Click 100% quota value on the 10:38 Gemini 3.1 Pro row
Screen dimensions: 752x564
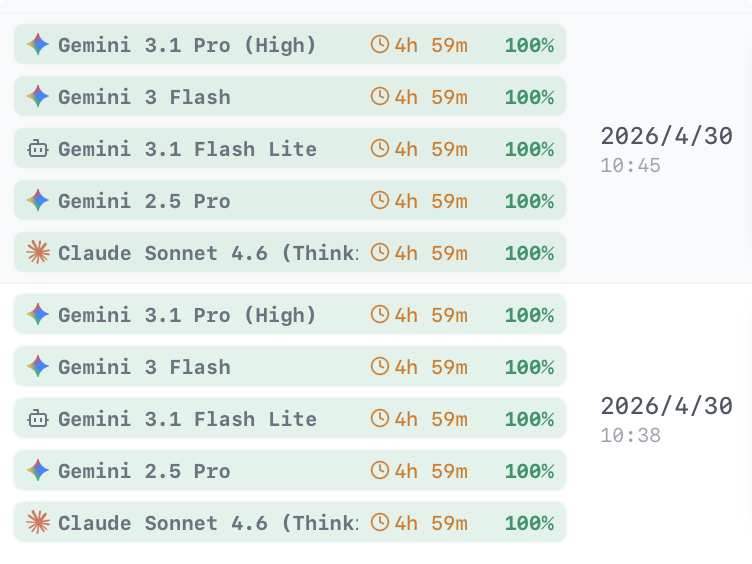tap(529, 316)
